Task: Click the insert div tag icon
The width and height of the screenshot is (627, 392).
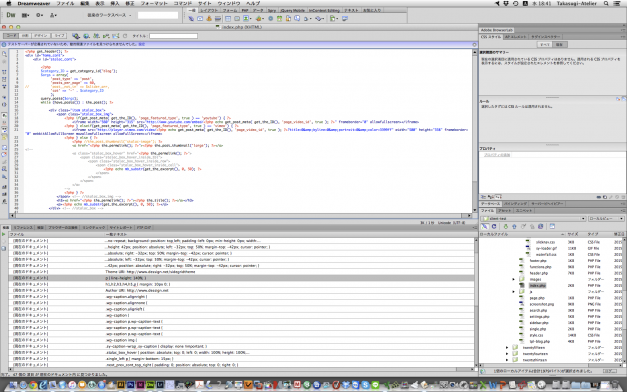Action: [x=237, y=18]
